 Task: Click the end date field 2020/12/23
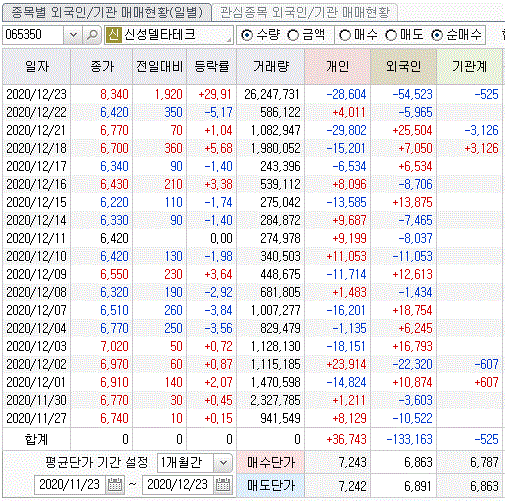tap(178, 484)
